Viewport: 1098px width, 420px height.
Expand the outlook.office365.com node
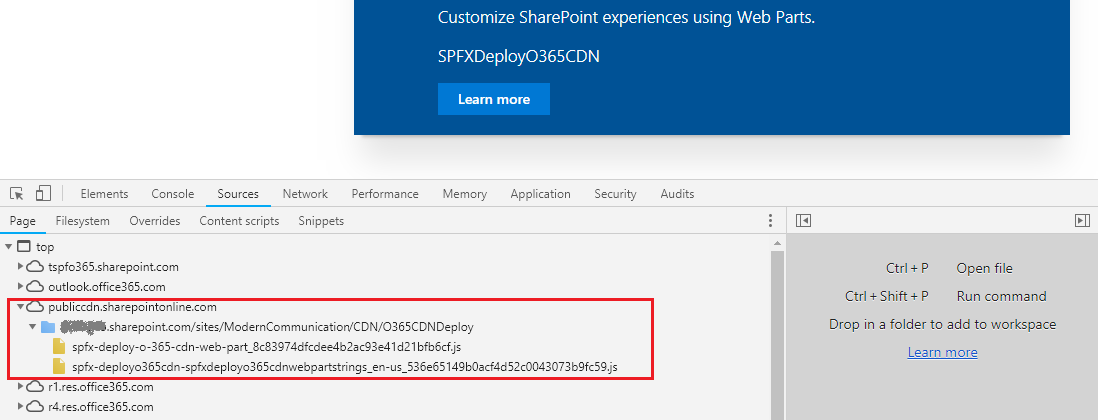22,287
